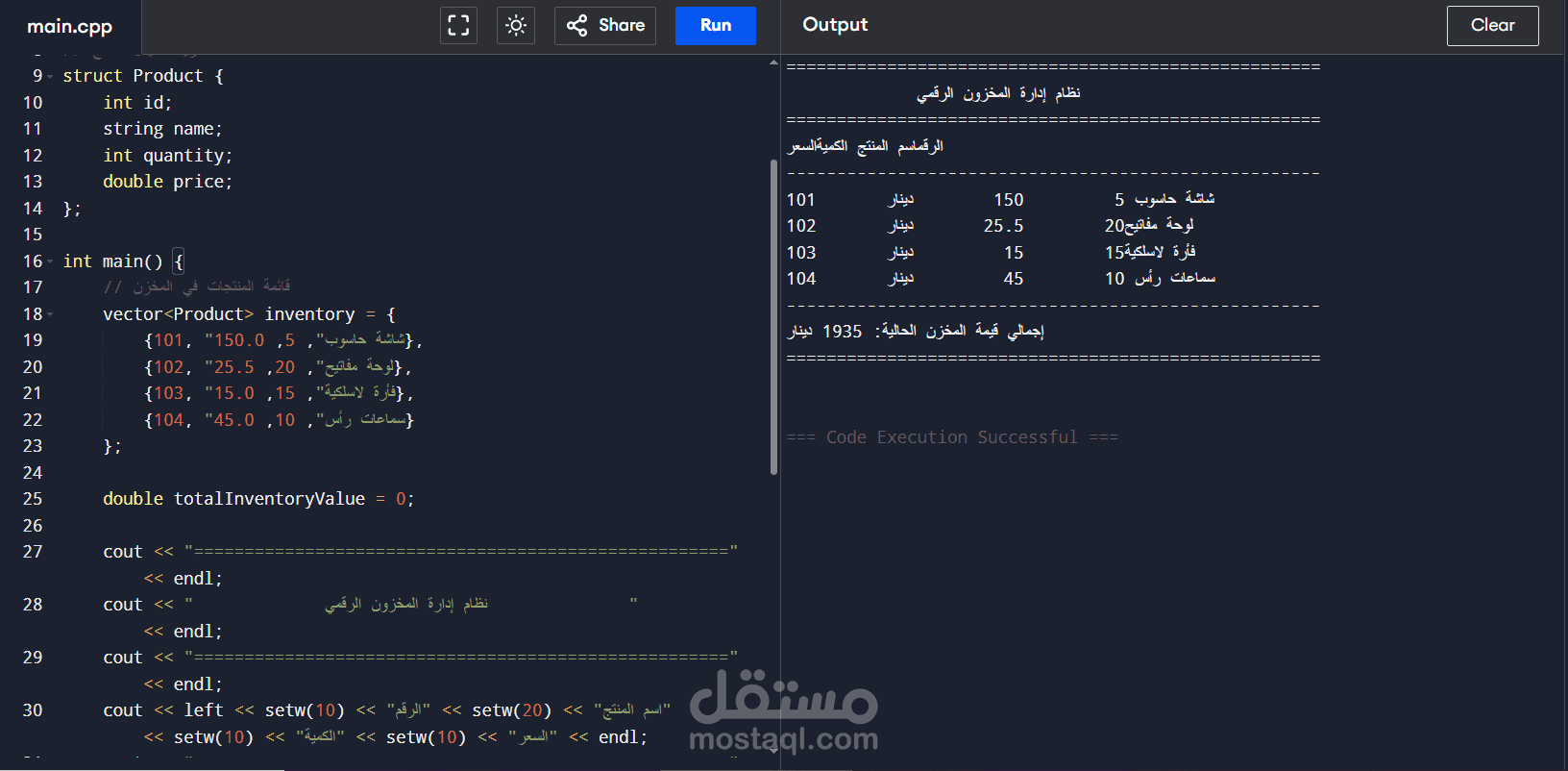Click the code line containing {101,
Image resolution: width=1568 pixels, height=771 pixels.
(x=283, y=340)
